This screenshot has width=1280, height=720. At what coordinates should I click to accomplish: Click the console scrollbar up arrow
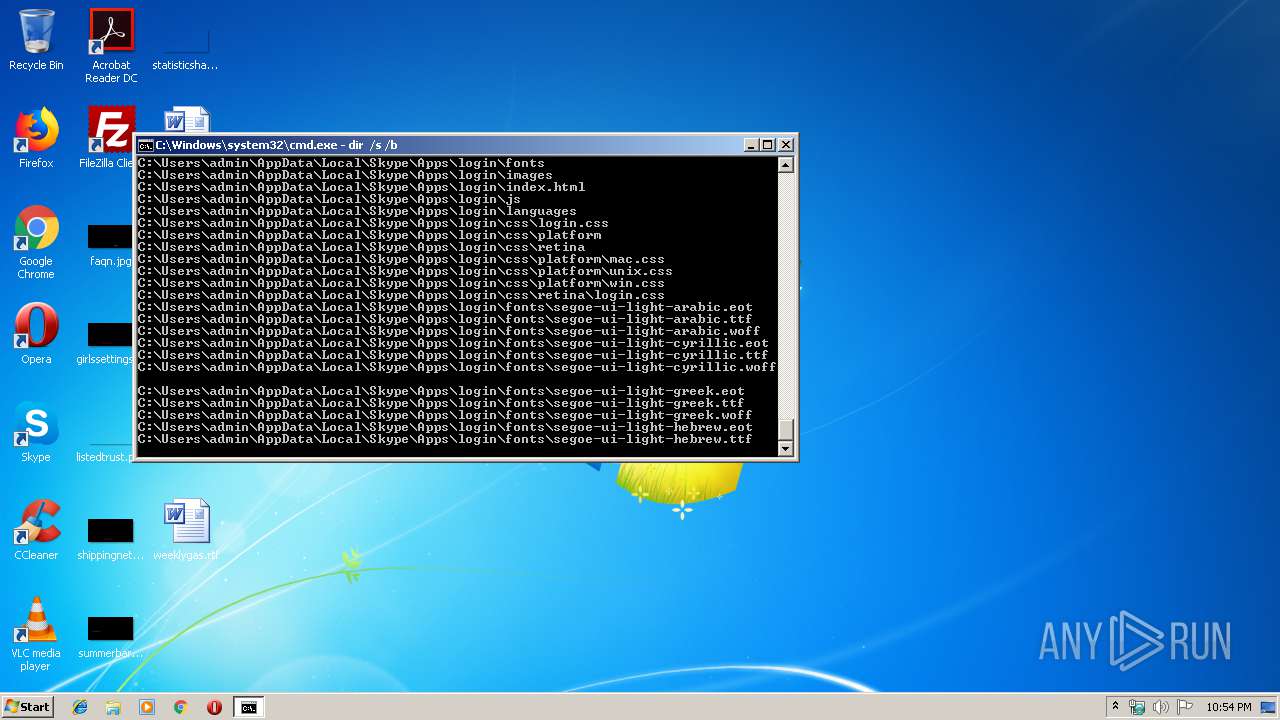[786, 165]
